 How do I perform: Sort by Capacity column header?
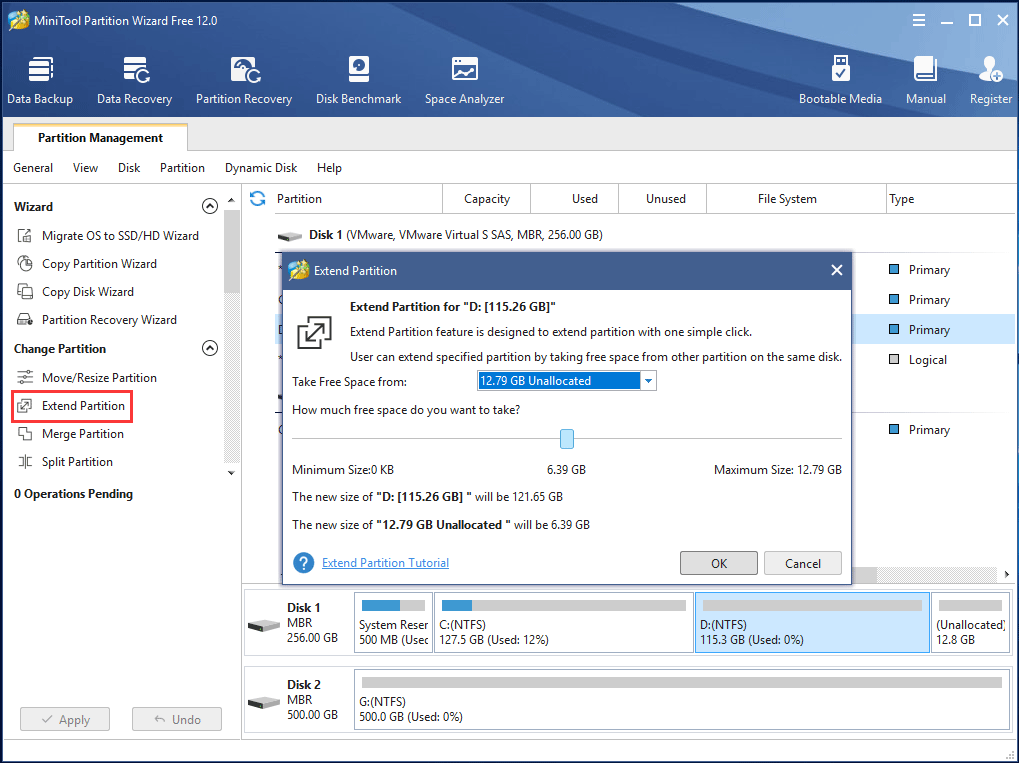point(487,199)
